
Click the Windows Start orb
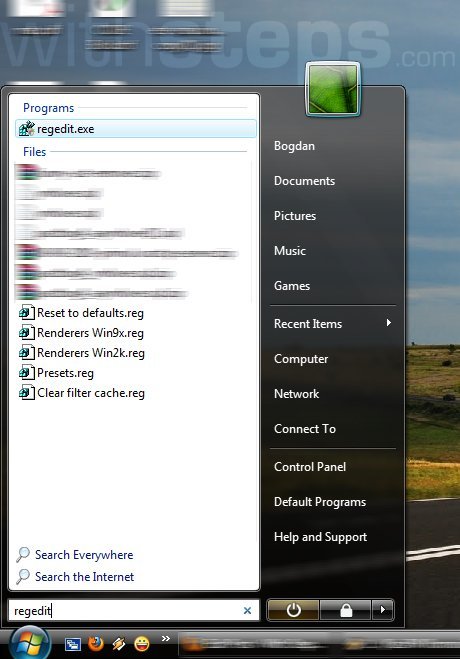click(30, 644)
